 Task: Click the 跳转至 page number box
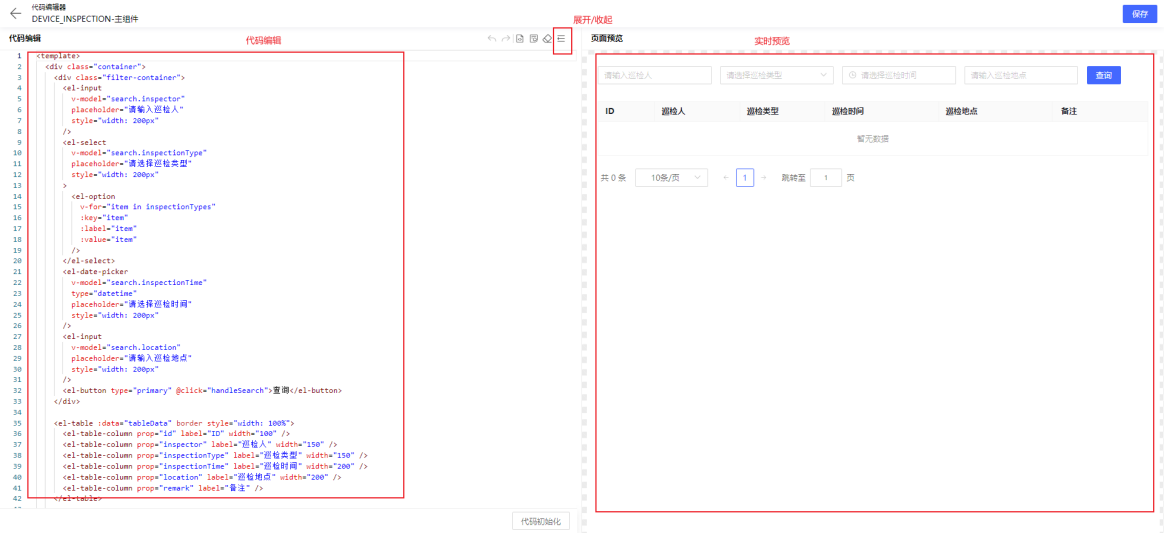point(825,177)
